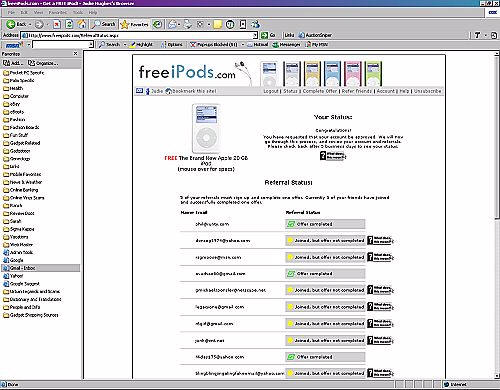Open the Edit menu
Screen dimensions: 500x390
[24, 12]
